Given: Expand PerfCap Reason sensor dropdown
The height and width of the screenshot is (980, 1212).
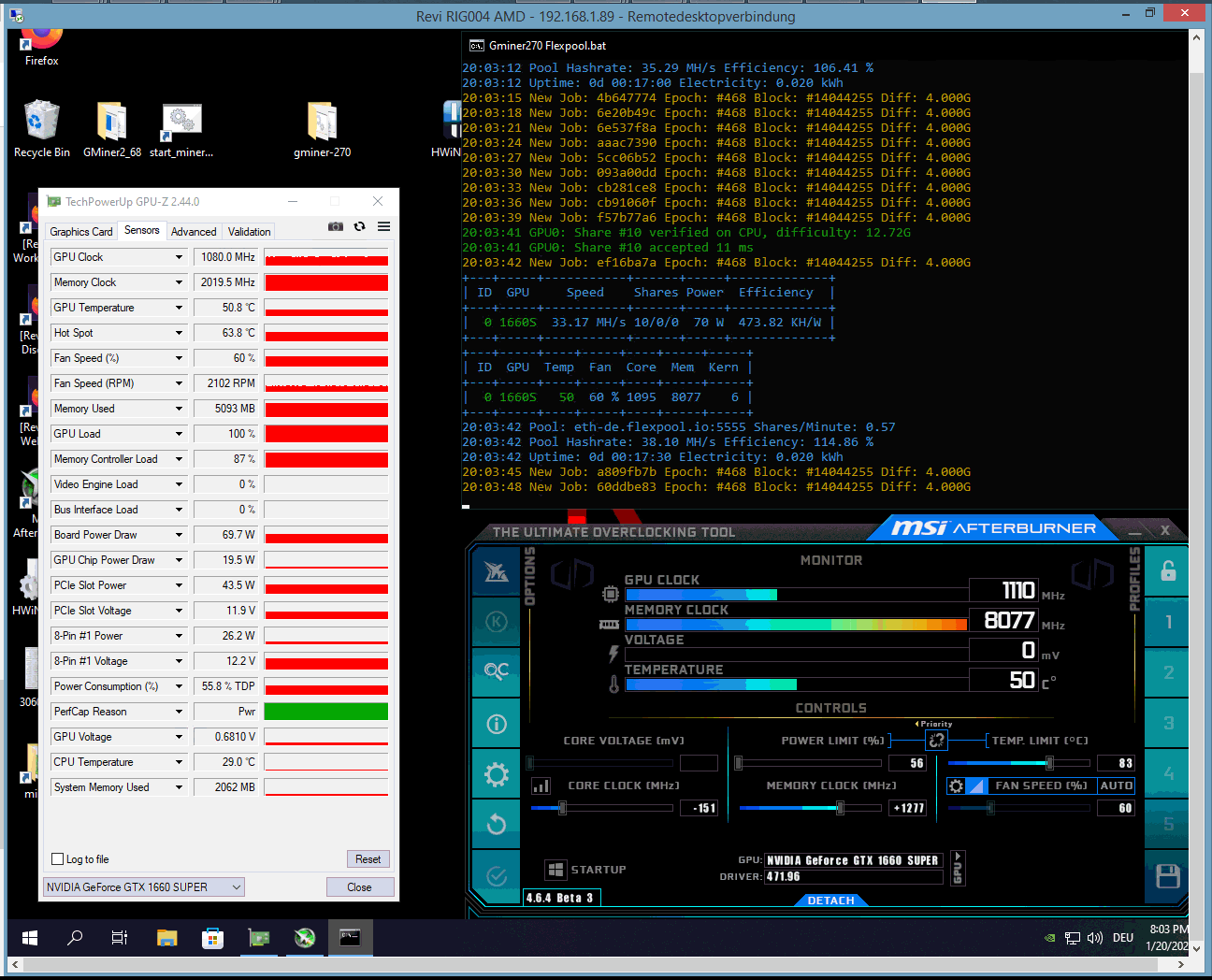Looking at the screenshot, I should [179, 712].
